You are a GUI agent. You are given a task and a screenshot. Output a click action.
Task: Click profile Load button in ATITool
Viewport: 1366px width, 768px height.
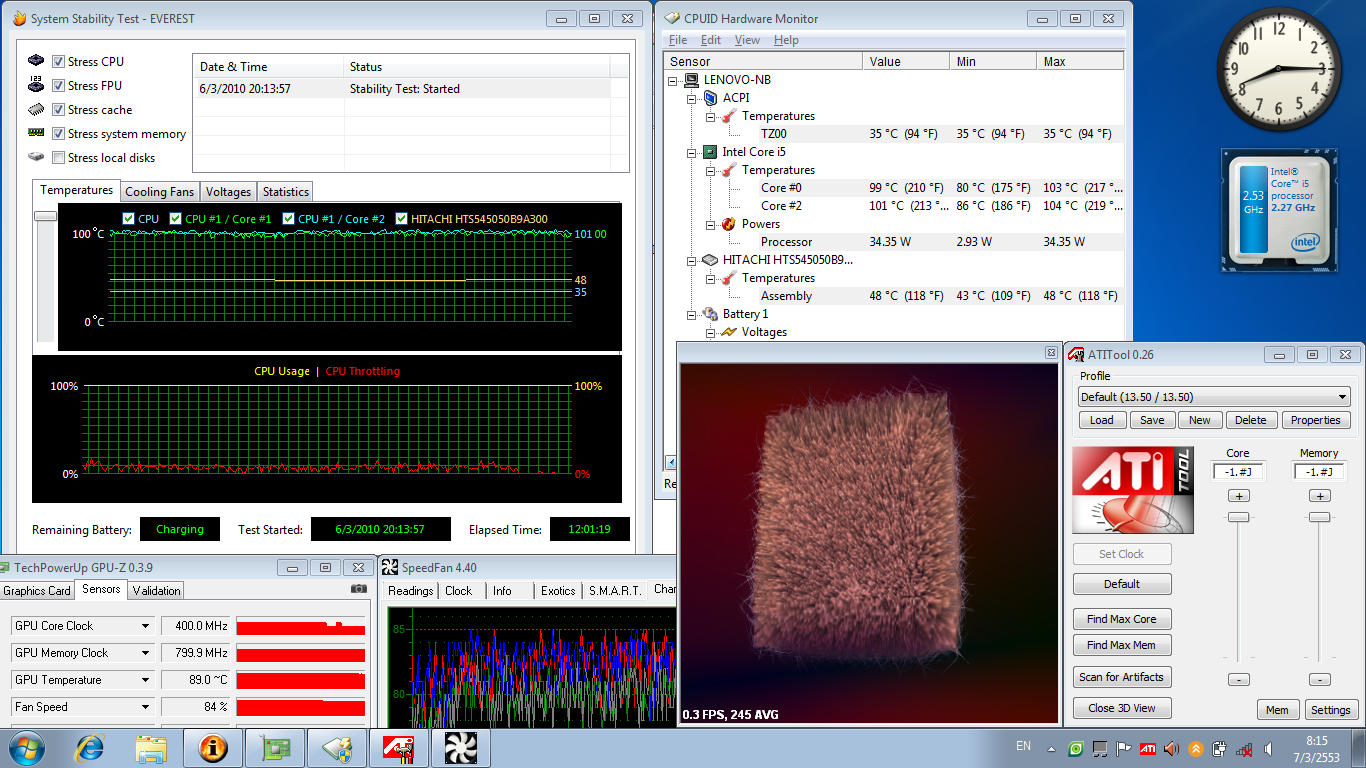coord(1101,420)
